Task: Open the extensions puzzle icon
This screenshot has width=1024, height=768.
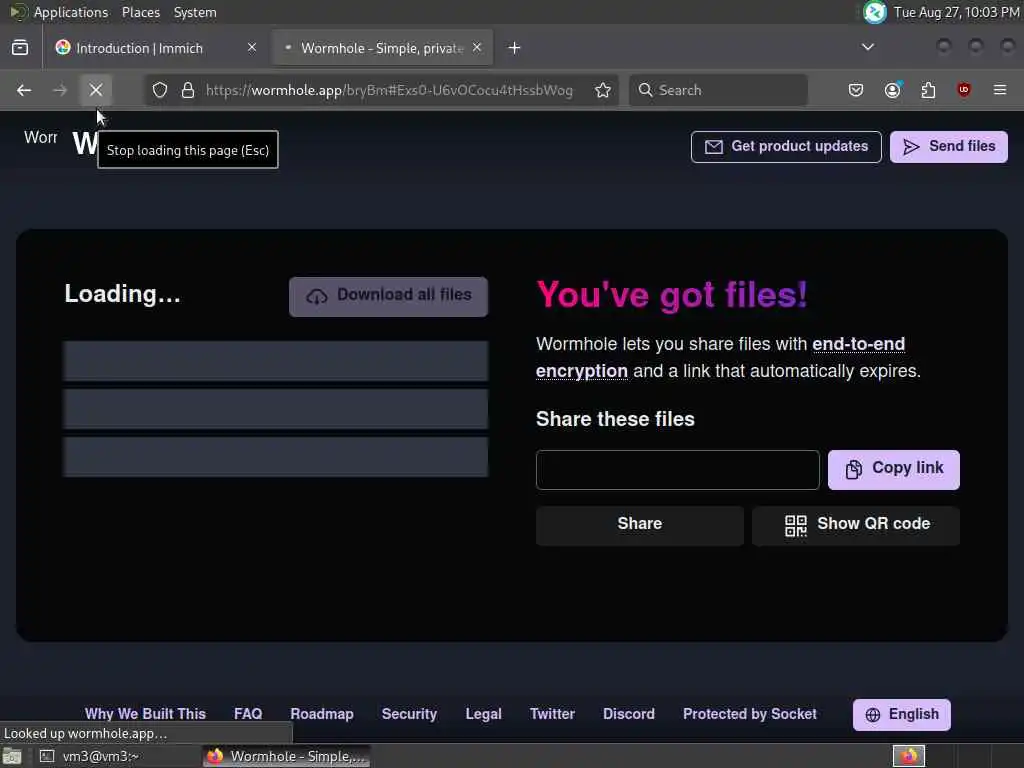Action: tap(928, 90)
